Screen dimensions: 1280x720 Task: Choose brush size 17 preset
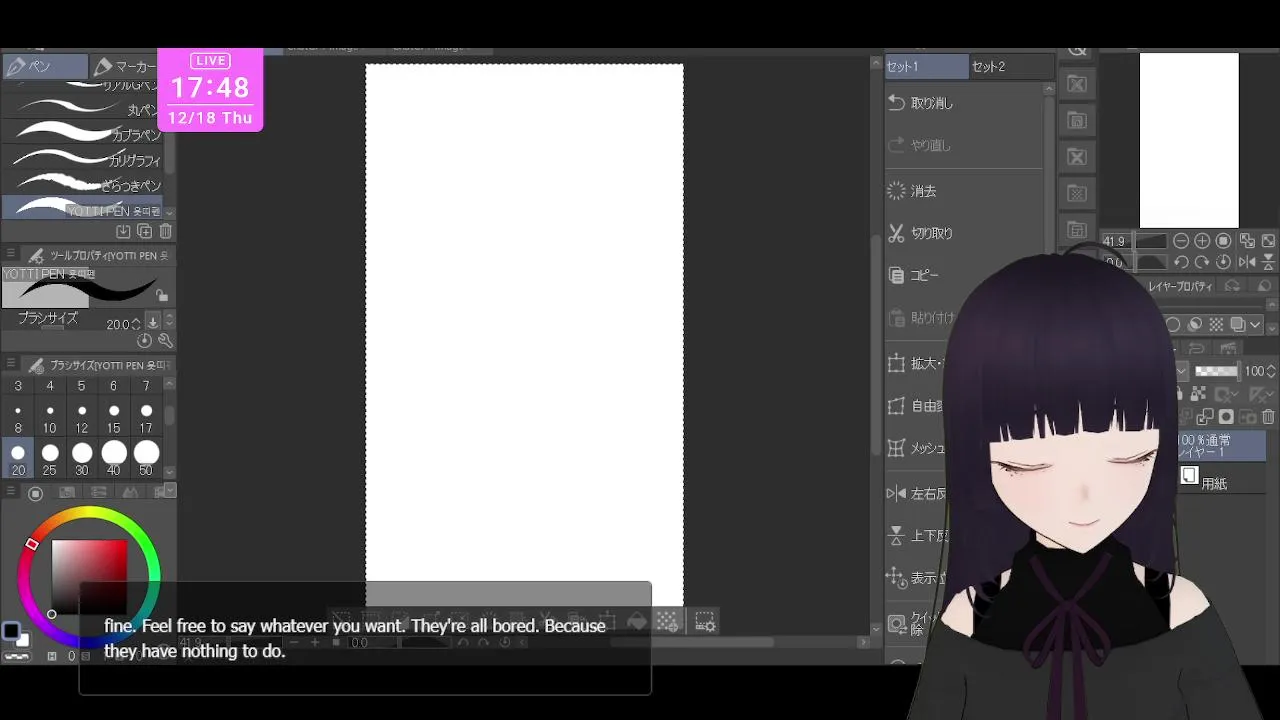(x=146, y=418)
